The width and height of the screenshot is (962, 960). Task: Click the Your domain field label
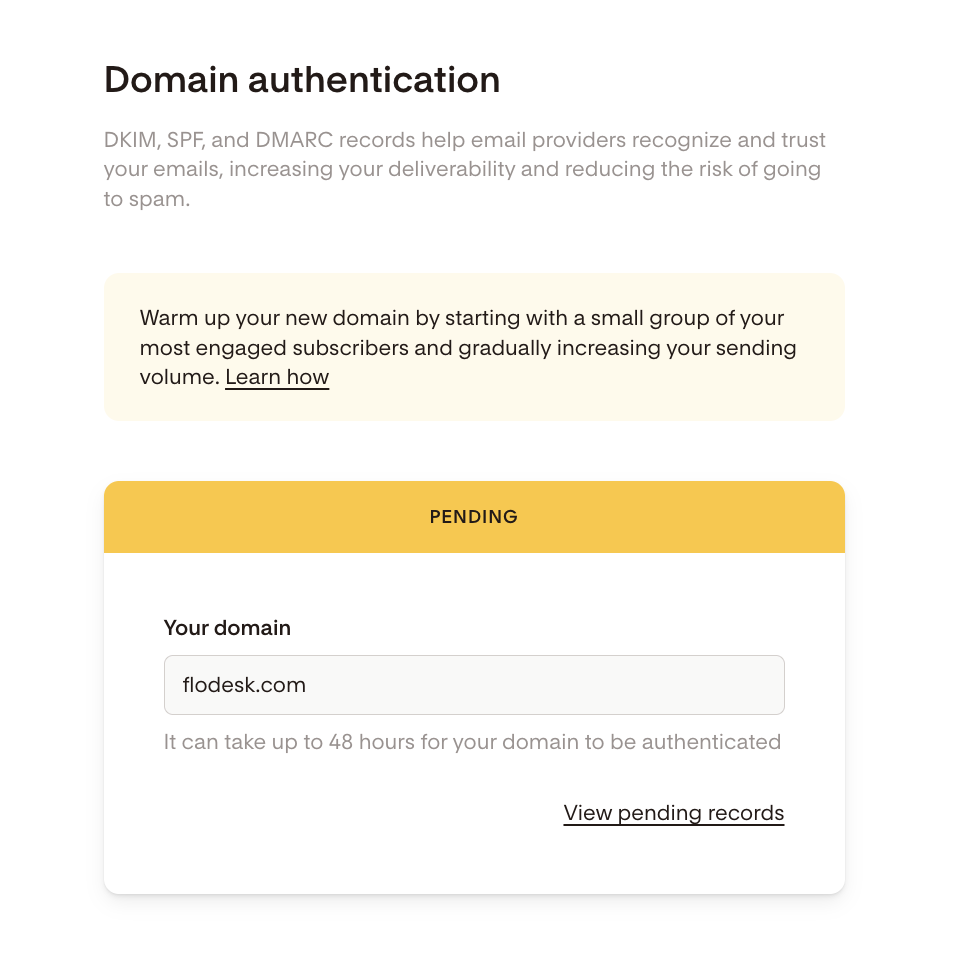[x=227, y=628]
